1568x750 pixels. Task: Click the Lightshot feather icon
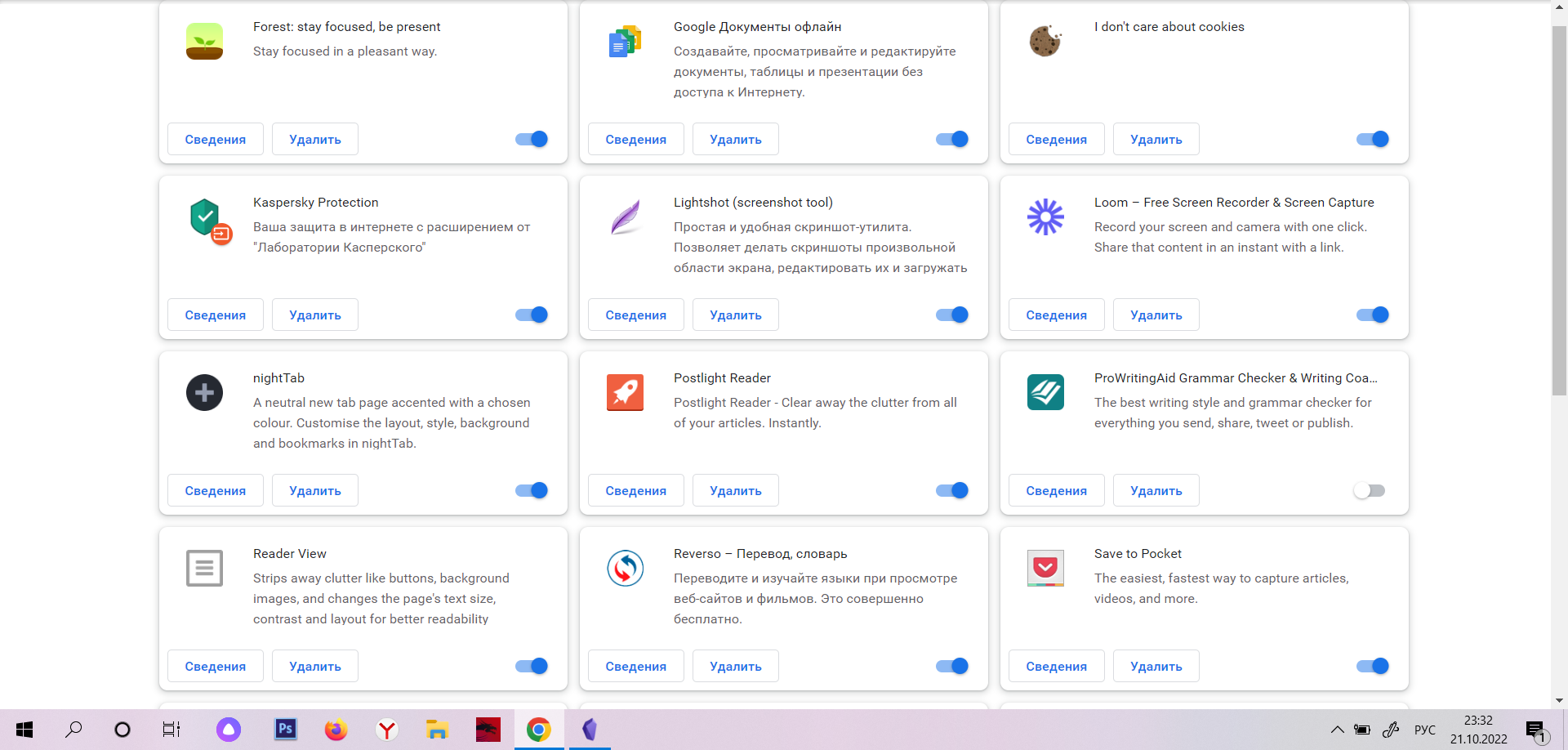626,217
